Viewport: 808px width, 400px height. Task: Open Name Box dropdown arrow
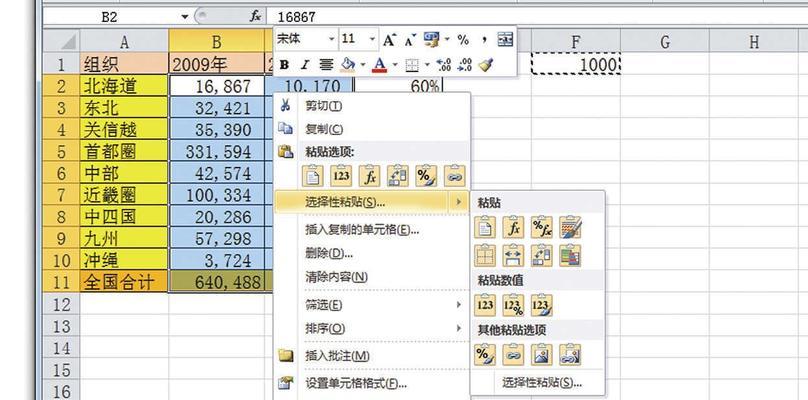coord(185,17)
